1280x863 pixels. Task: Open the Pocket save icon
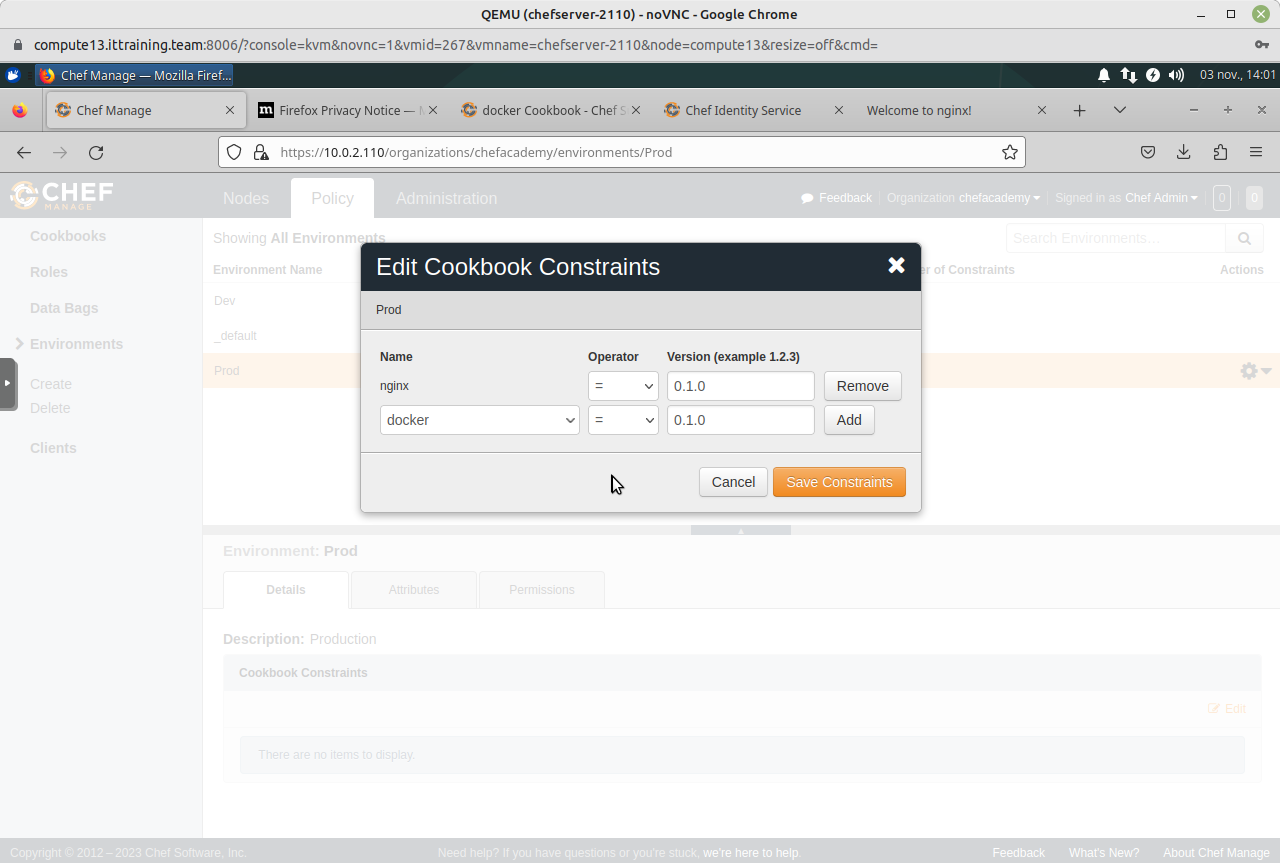[x=1148, y=152]
